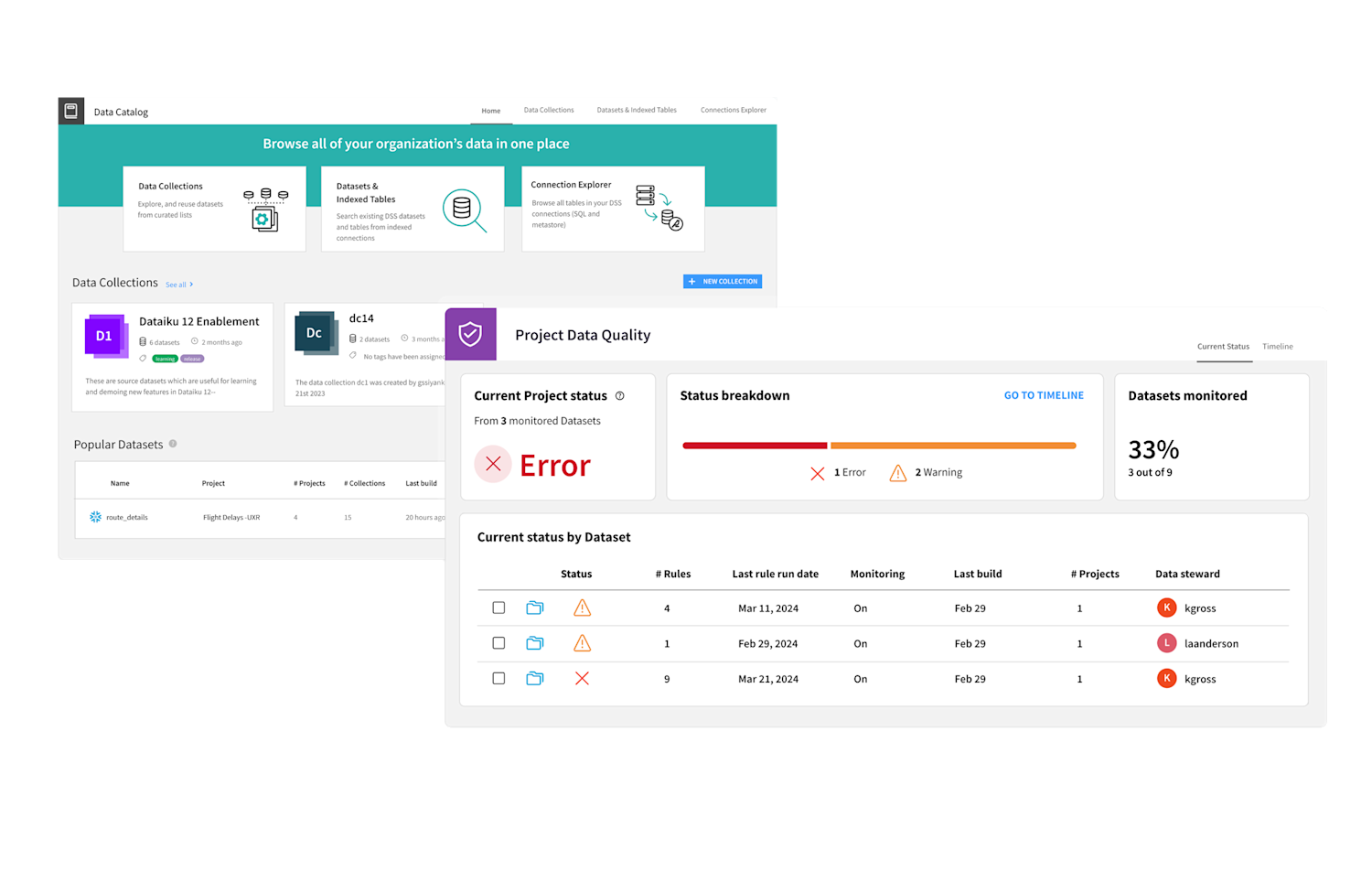Switch to the Timeline tab in Data Quality
Image resolution: width=1372 pixels, height=871 pixels.
click(1278, 347)
